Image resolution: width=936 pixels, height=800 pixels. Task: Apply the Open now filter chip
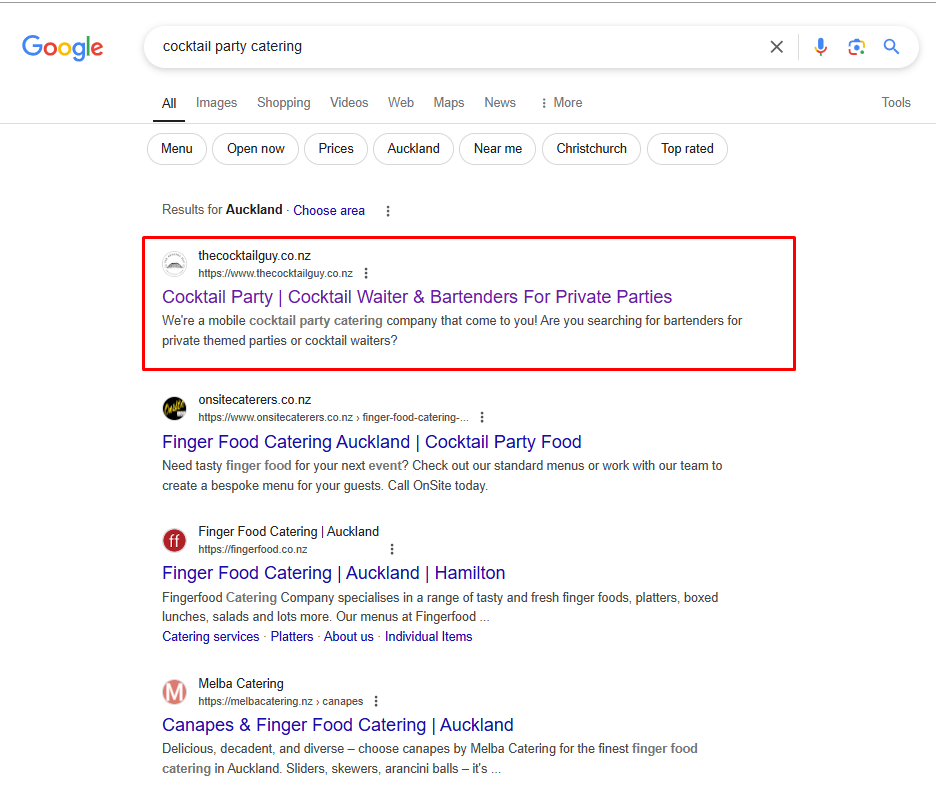click(x=255, y=149)
